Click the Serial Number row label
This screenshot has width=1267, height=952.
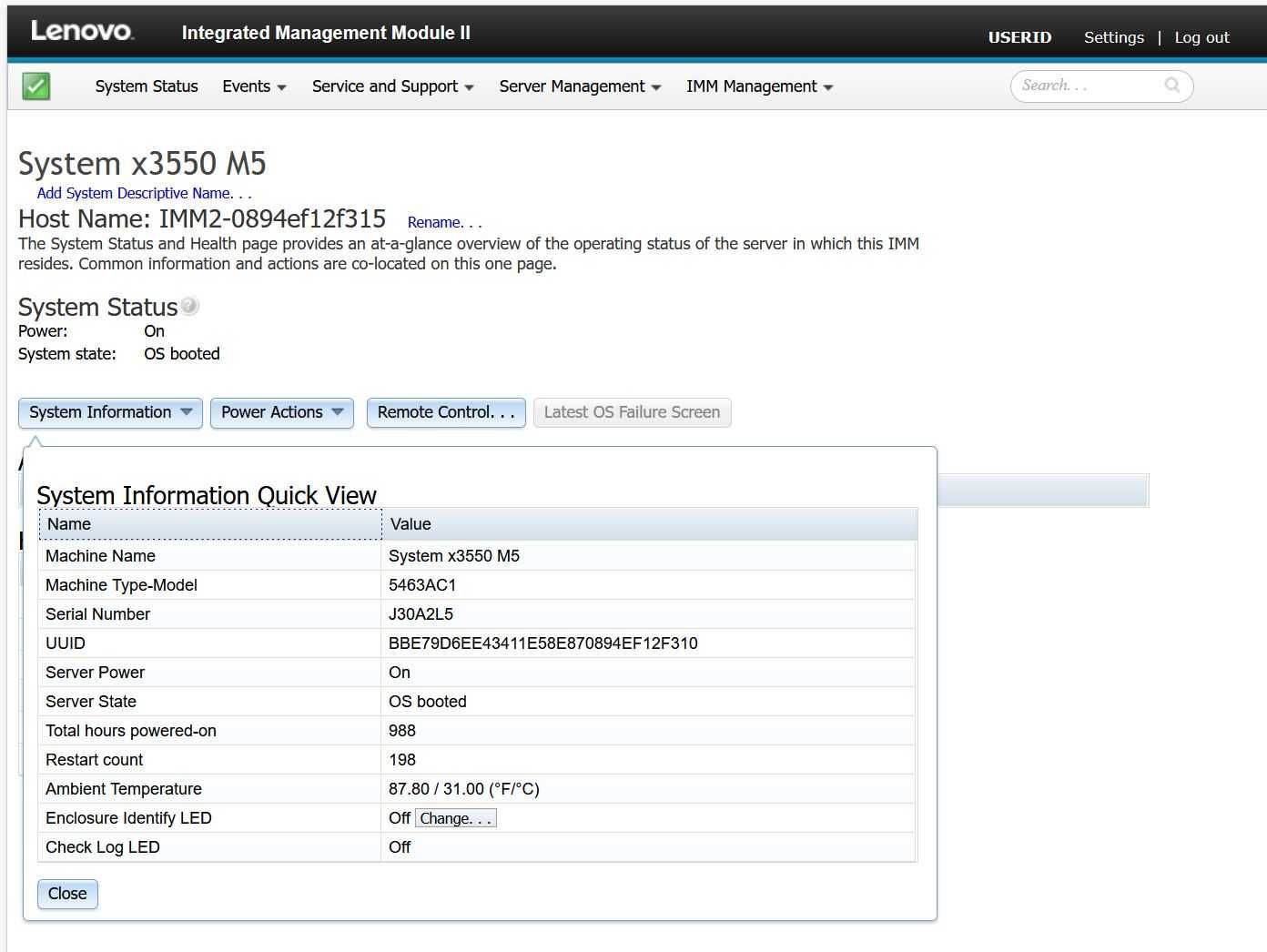97,614
